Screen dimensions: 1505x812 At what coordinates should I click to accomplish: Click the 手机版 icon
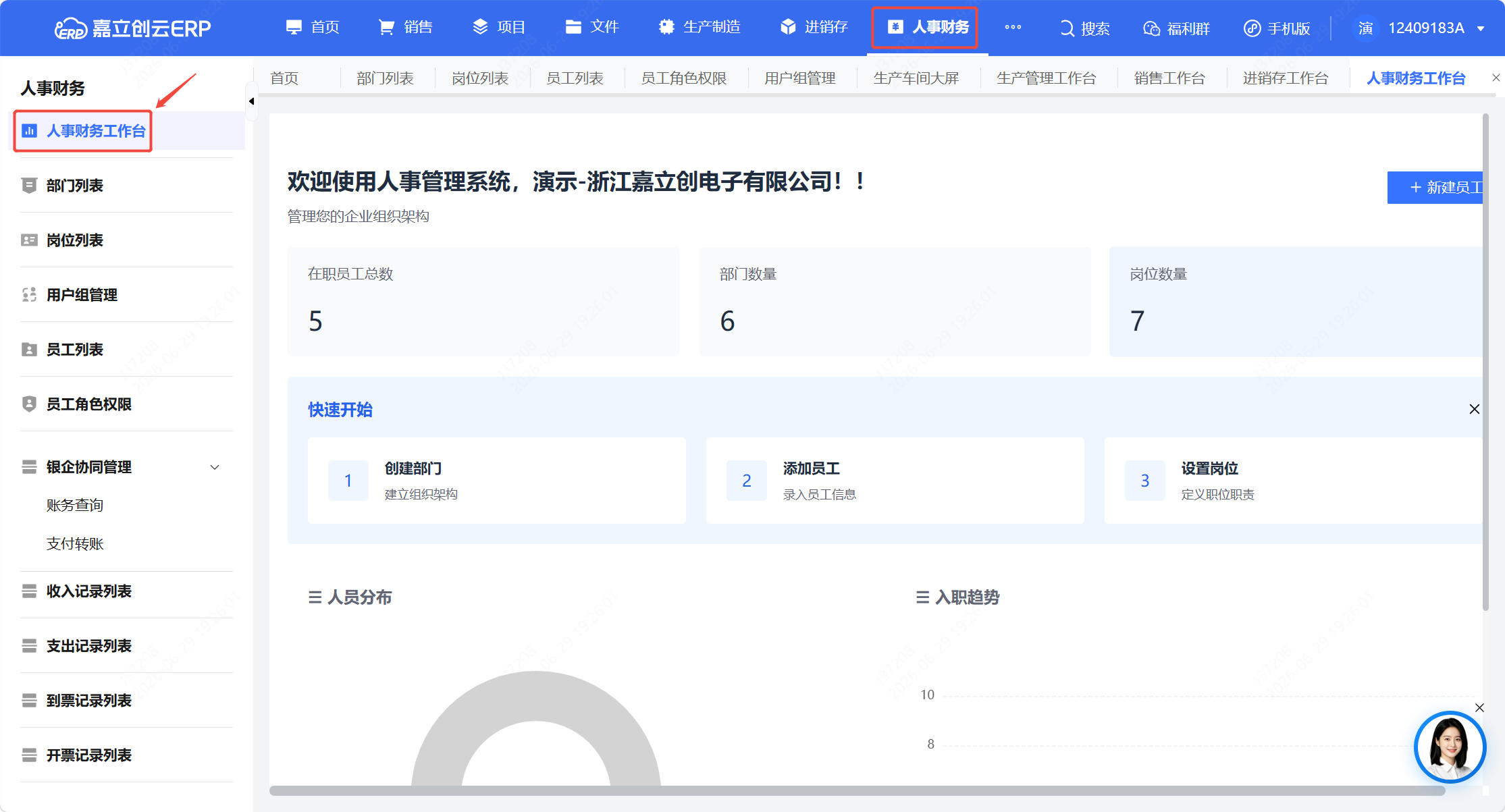pyautogui.click(x=1252, y=28)
